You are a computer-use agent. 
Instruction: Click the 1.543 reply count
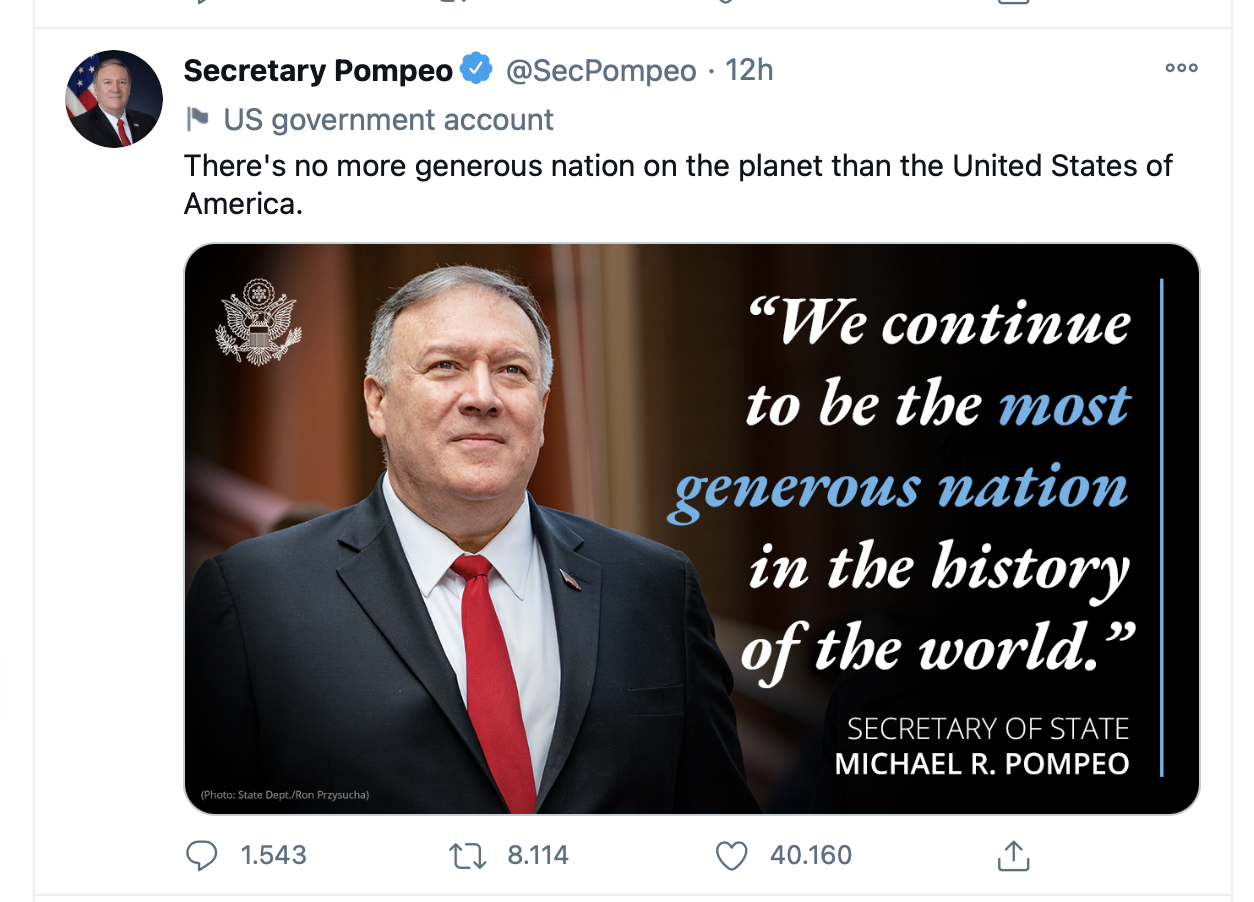273,855
